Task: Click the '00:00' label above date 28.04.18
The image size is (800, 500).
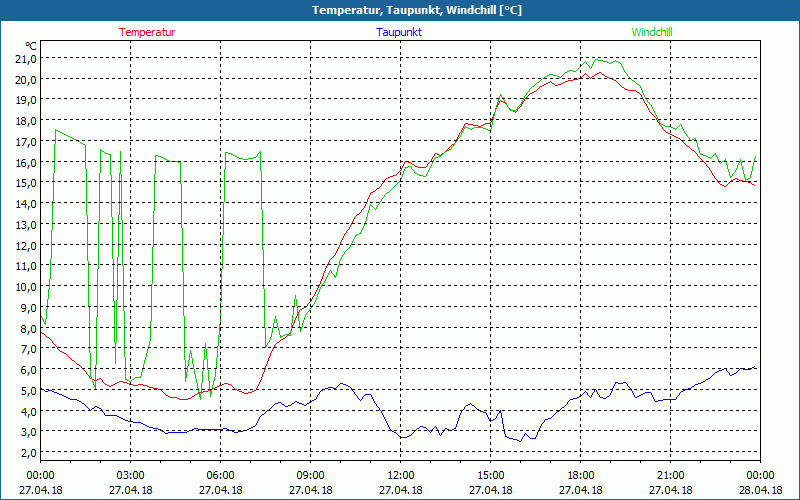Action: (760, 476)
